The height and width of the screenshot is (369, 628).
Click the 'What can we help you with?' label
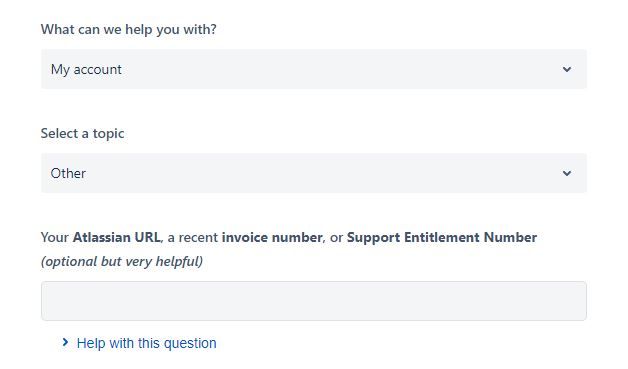click(129, 30)
